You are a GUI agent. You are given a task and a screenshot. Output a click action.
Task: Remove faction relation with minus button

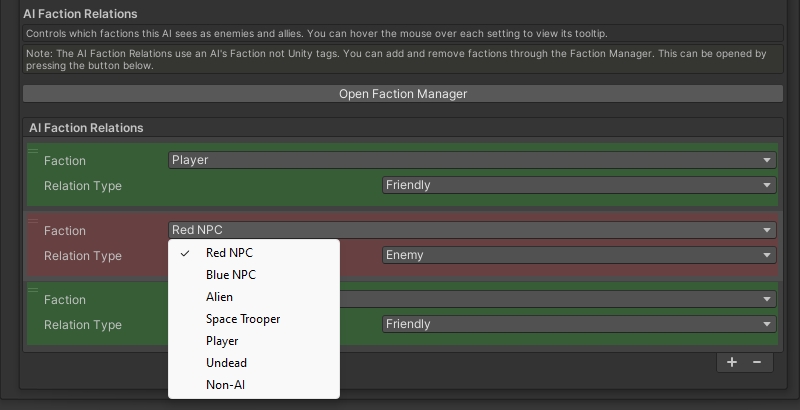click(757, 362)
